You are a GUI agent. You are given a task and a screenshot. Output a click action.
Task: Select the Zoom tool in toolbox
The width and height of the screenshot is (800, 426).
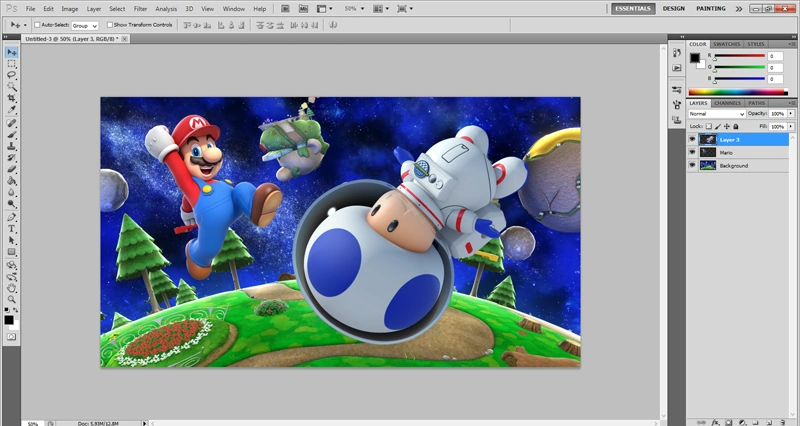point(12,299)
